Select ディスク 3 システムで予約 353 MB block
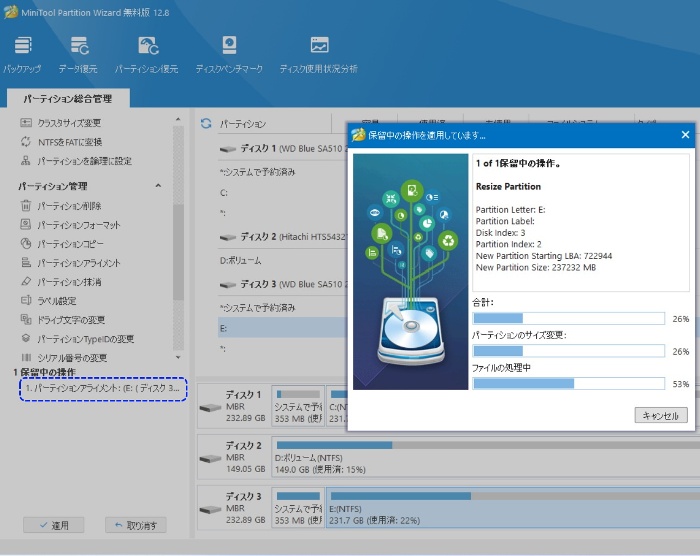This screenshot has height=556, width=700. coord(298,508)
